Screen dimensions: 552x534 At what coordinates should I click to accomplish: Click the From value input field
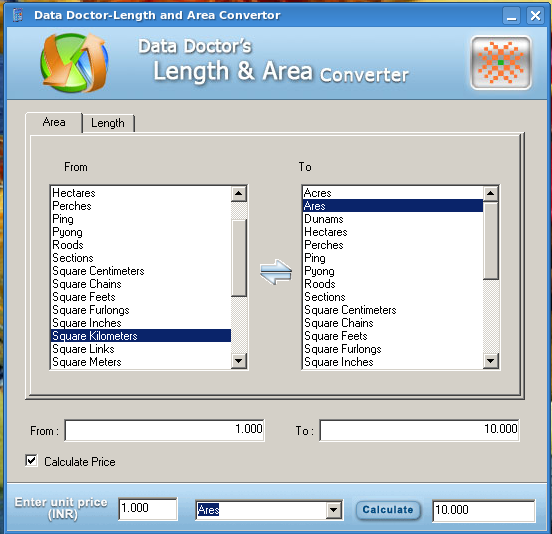(164, 430)
